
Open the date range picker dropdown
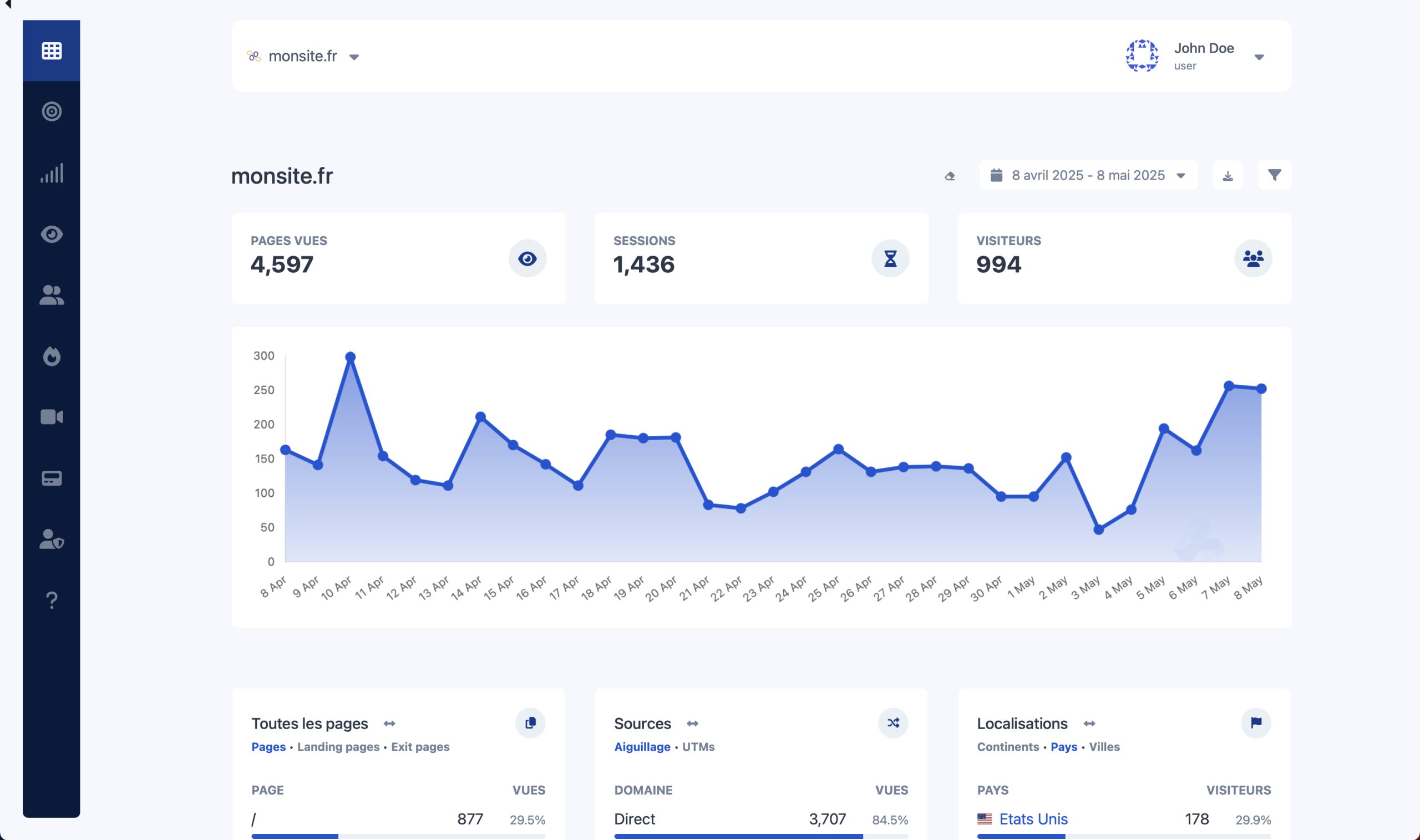[1088, 175]
